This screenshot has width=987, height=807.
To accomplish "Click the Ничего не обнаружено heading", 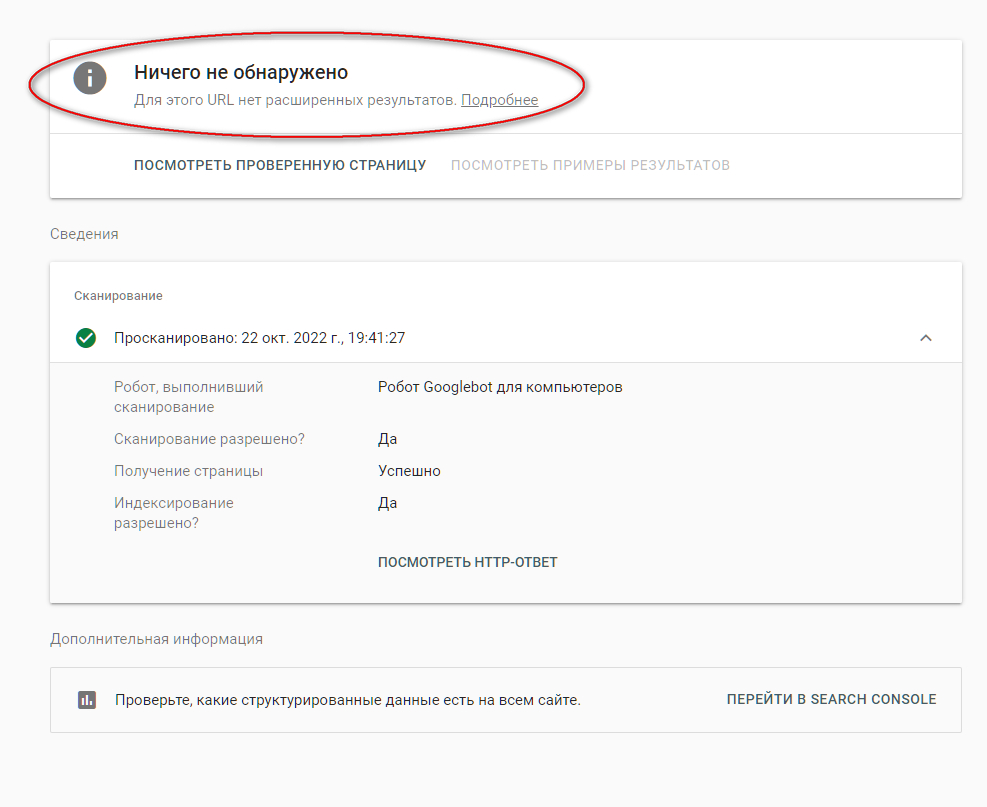I will 241,72.
